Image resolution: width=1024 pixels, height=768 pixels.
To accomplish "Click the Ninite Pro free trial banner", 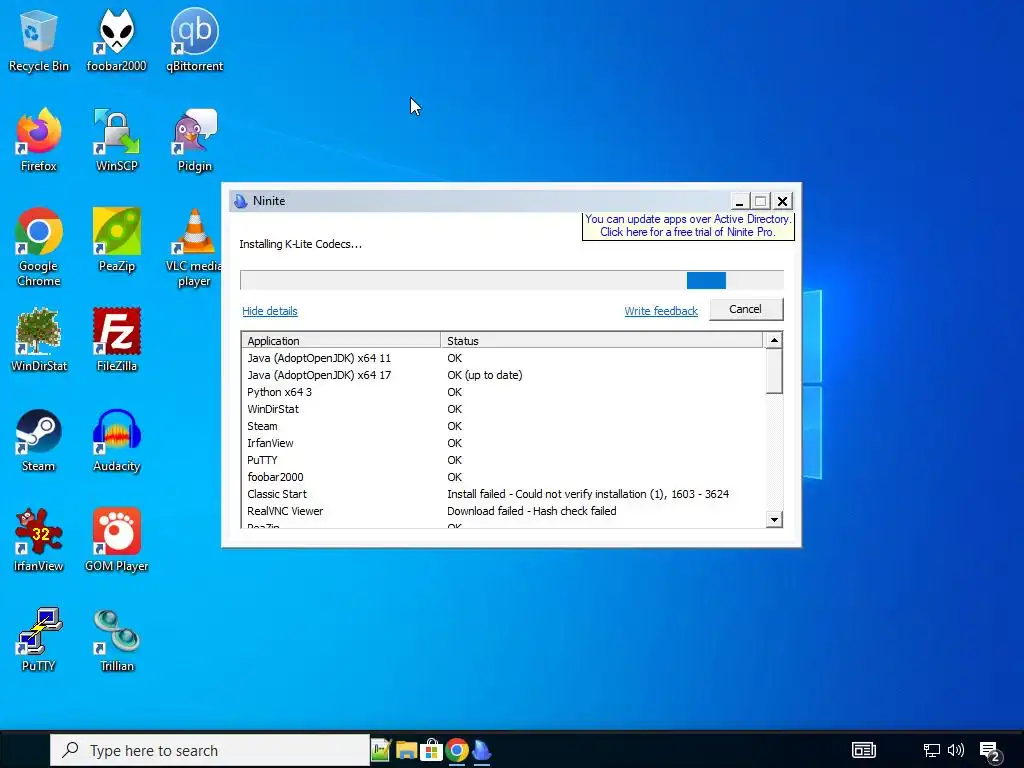I will [688, 225].
